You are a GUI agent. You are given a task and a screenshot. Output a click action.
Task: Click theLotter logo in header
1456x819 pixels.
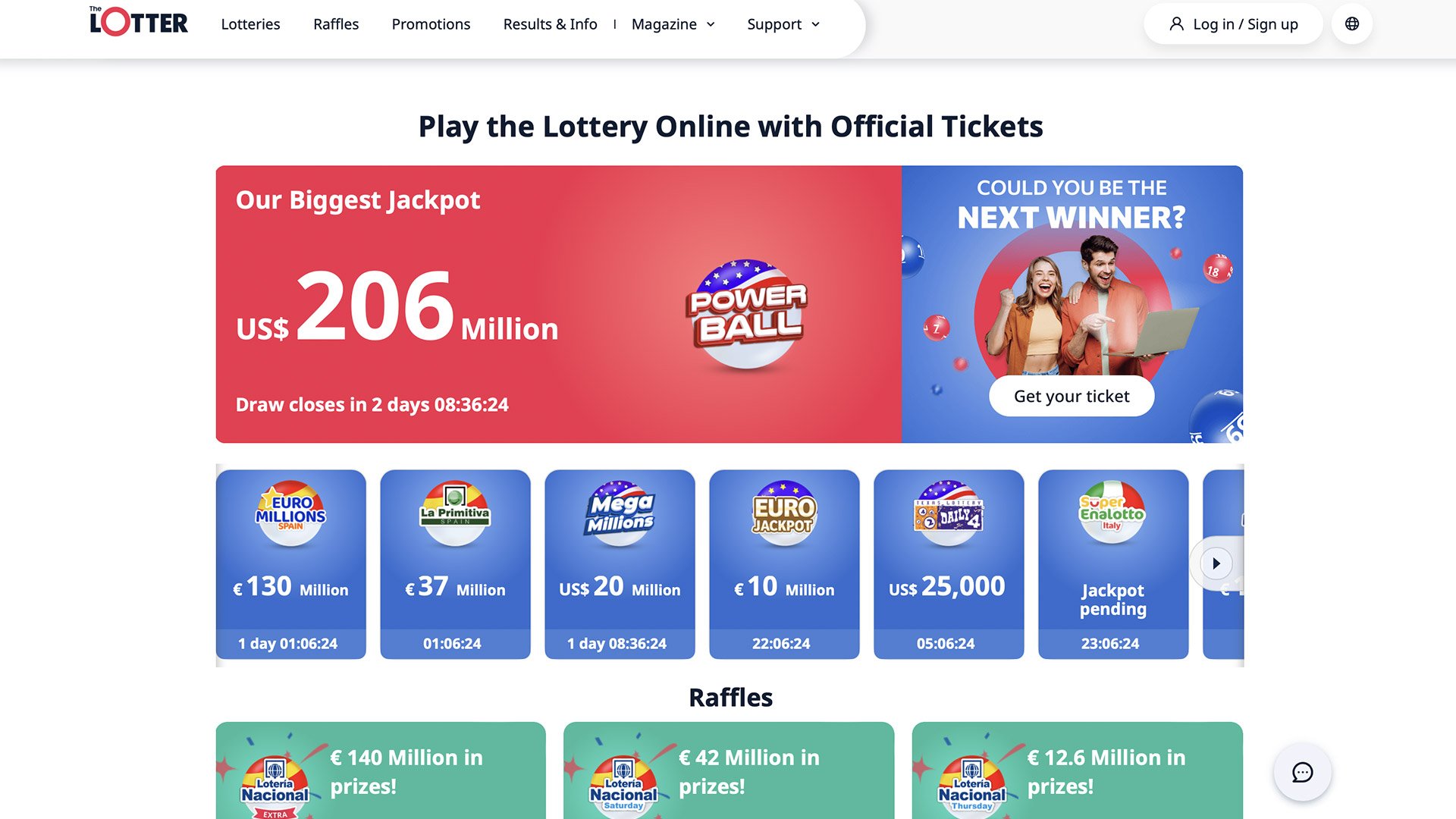(139, 23)
